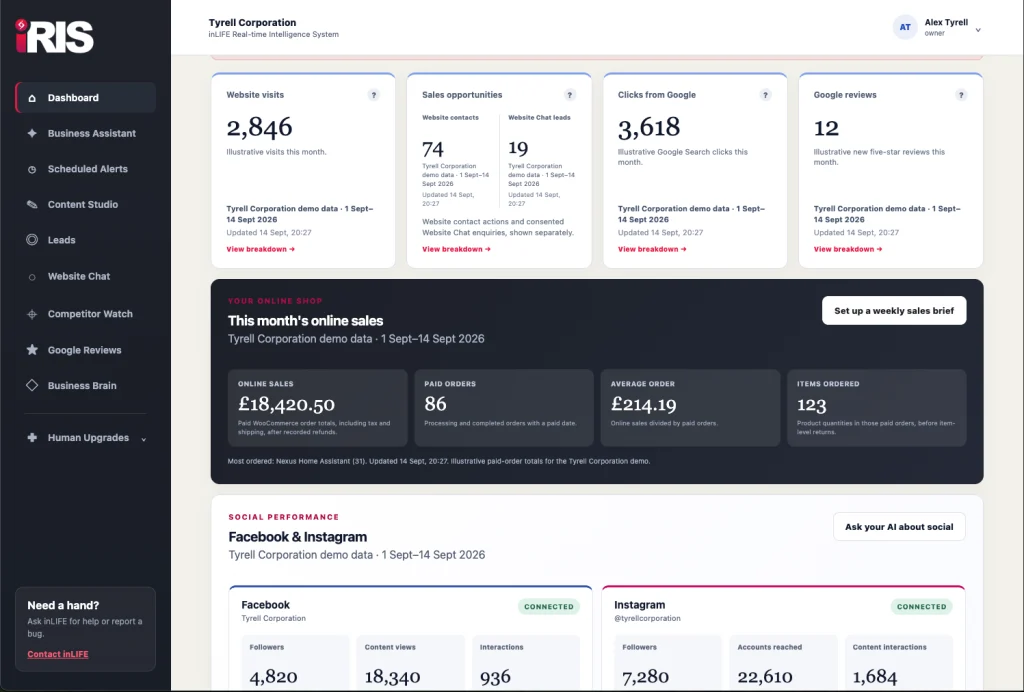Screen dimensions: 1024x692
Task: Go to Dashboard in sidebar
Action: [x=86, y=98]
